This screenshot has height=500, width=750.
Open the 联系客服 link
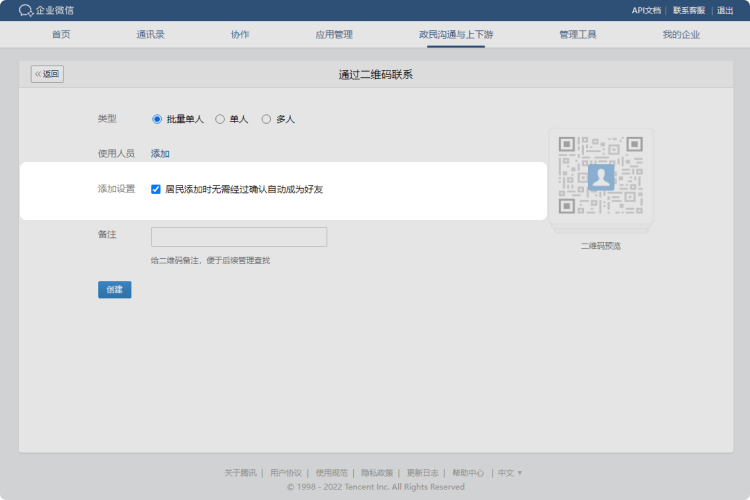(x=689, y=11)
